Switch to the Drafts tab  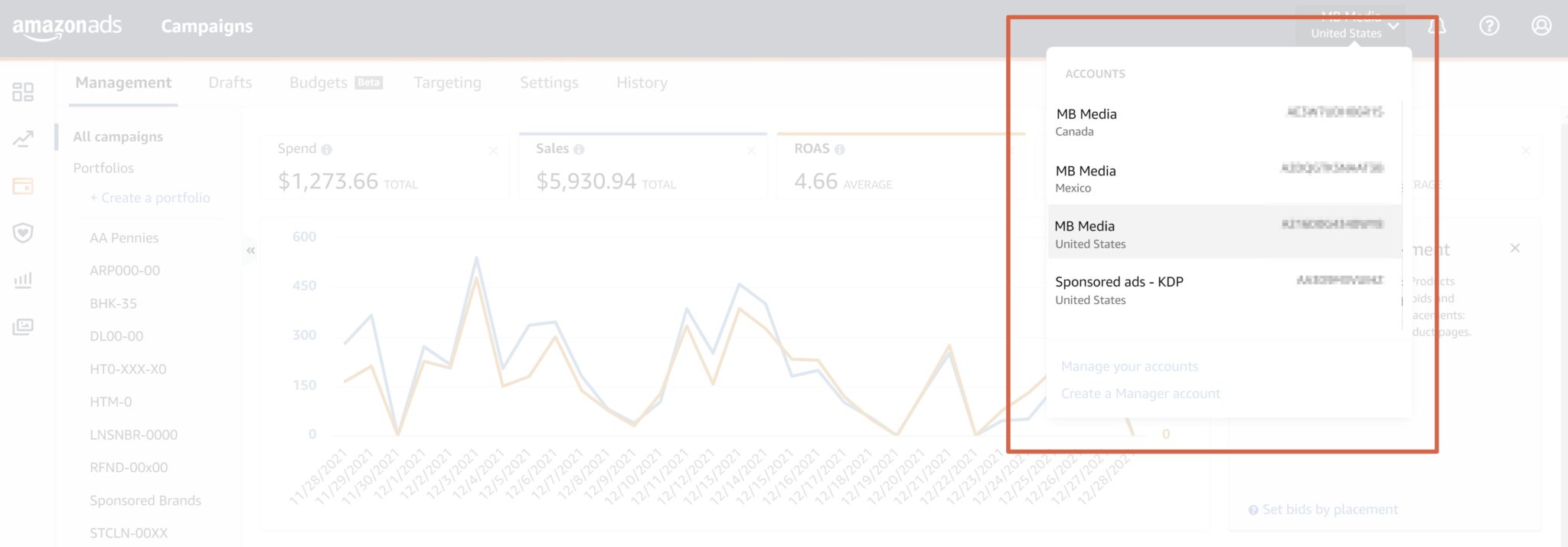point(230,83)
